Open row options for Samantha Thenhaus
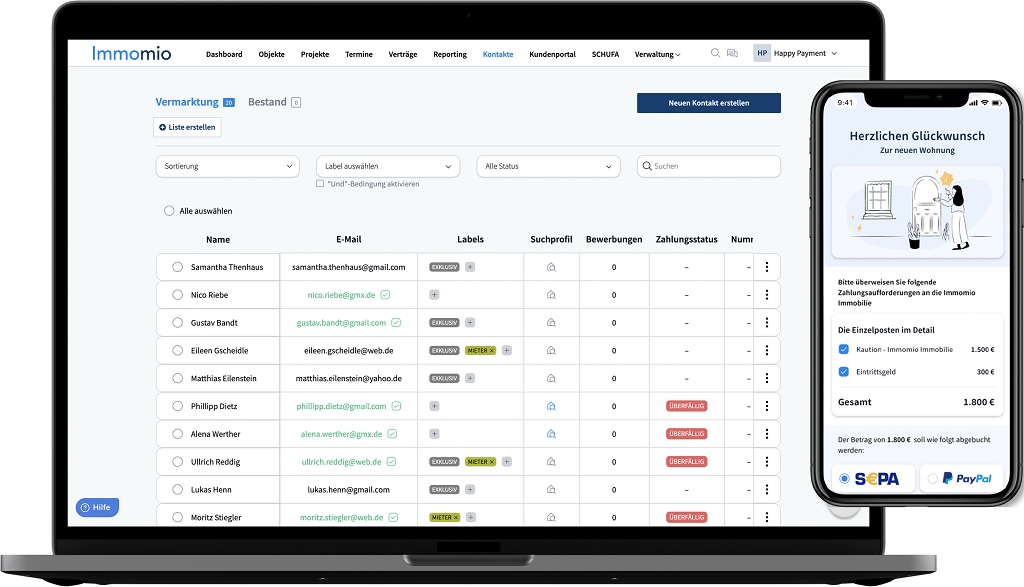1024x587 pixels. [x=767, y=267]
